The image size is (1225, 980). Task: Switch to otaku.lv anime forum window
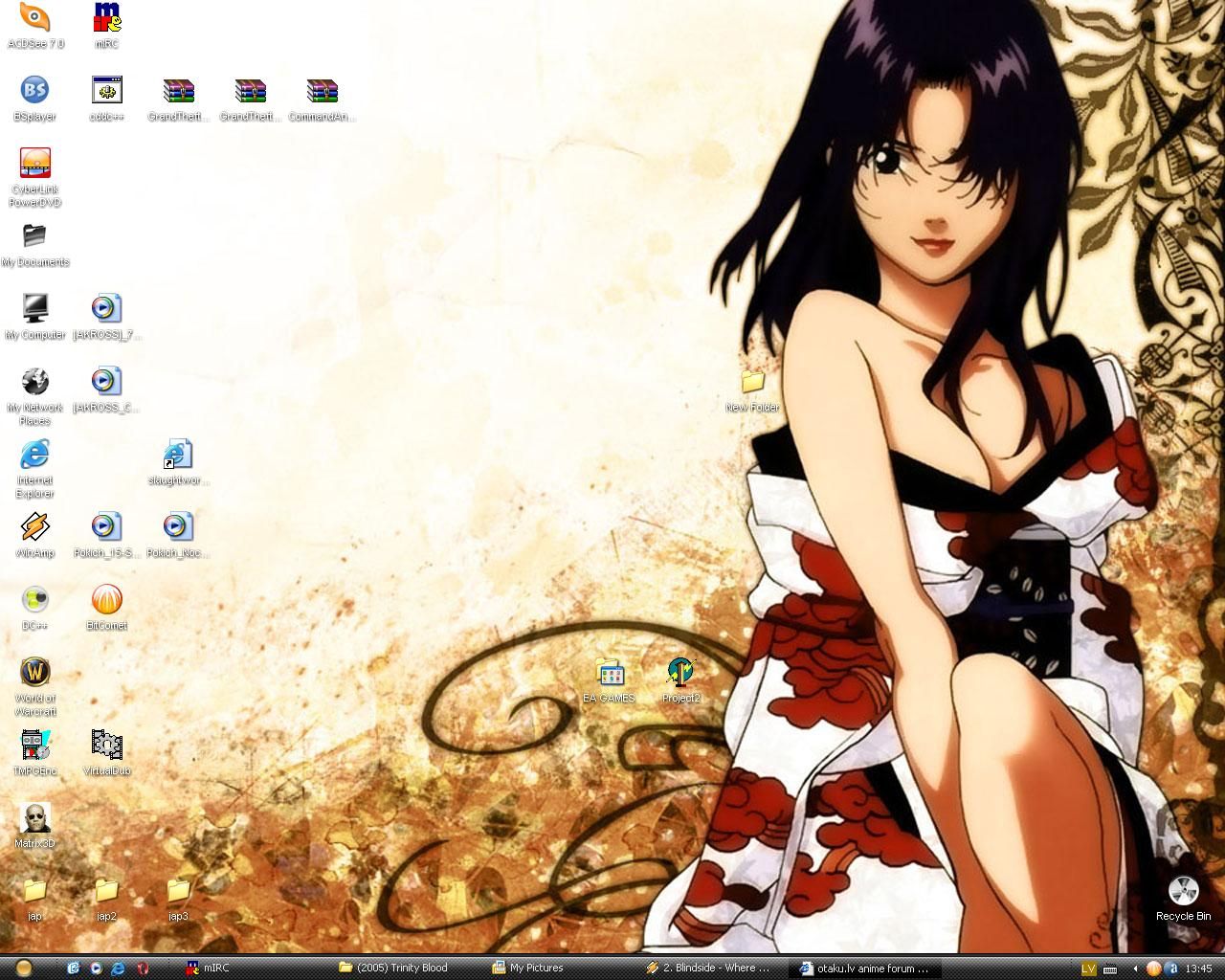coord(866,968)
